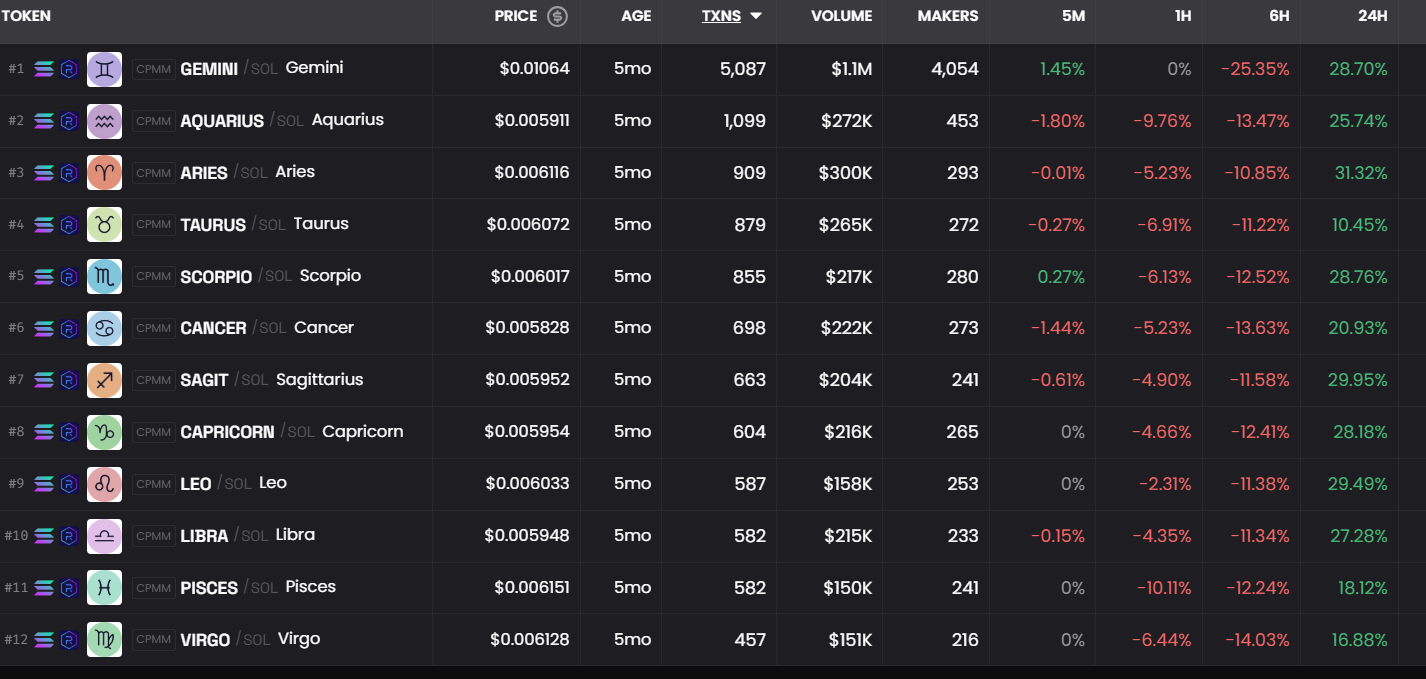Click the Aries ram symbol icon
Screen dimensions: 1426x679
[x=104, y=173]
